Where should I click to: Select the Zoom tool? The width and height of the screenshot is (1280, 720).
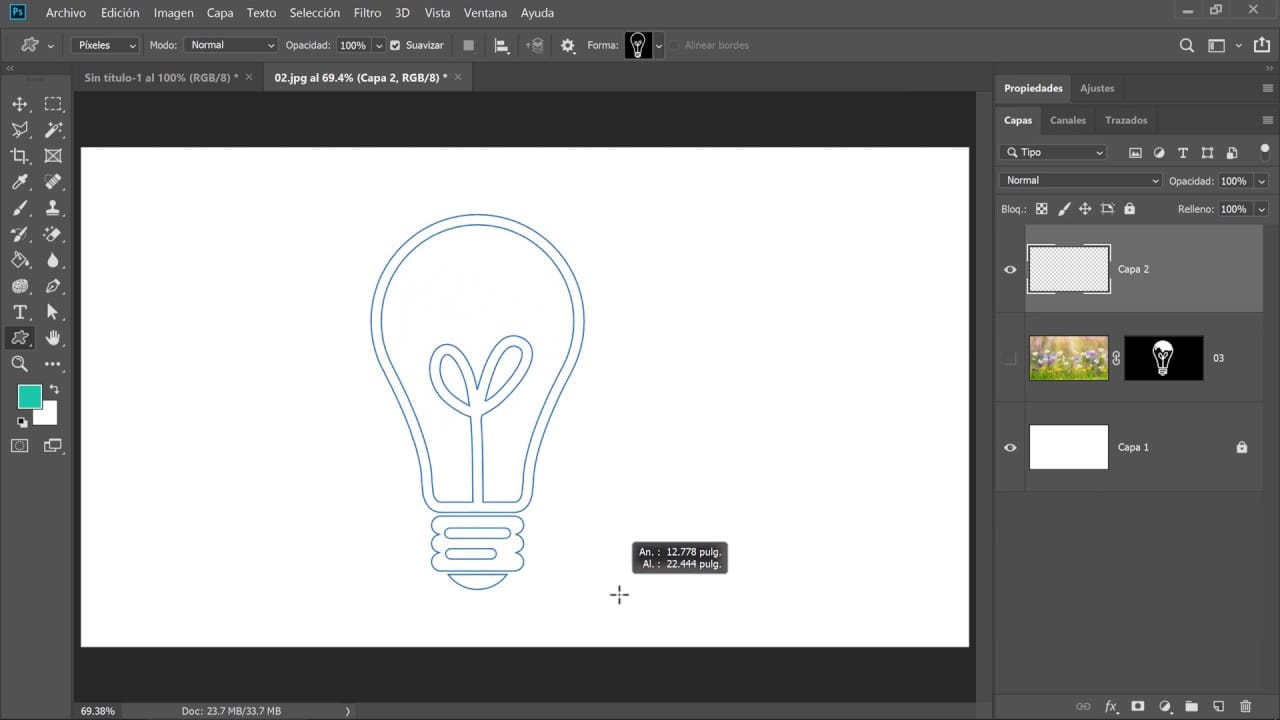19,364
